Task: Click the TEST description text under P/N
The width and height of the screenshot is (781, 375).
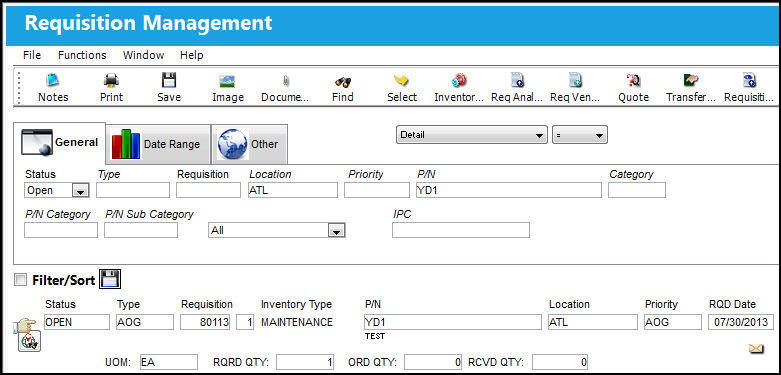Action: coord(375,336)
